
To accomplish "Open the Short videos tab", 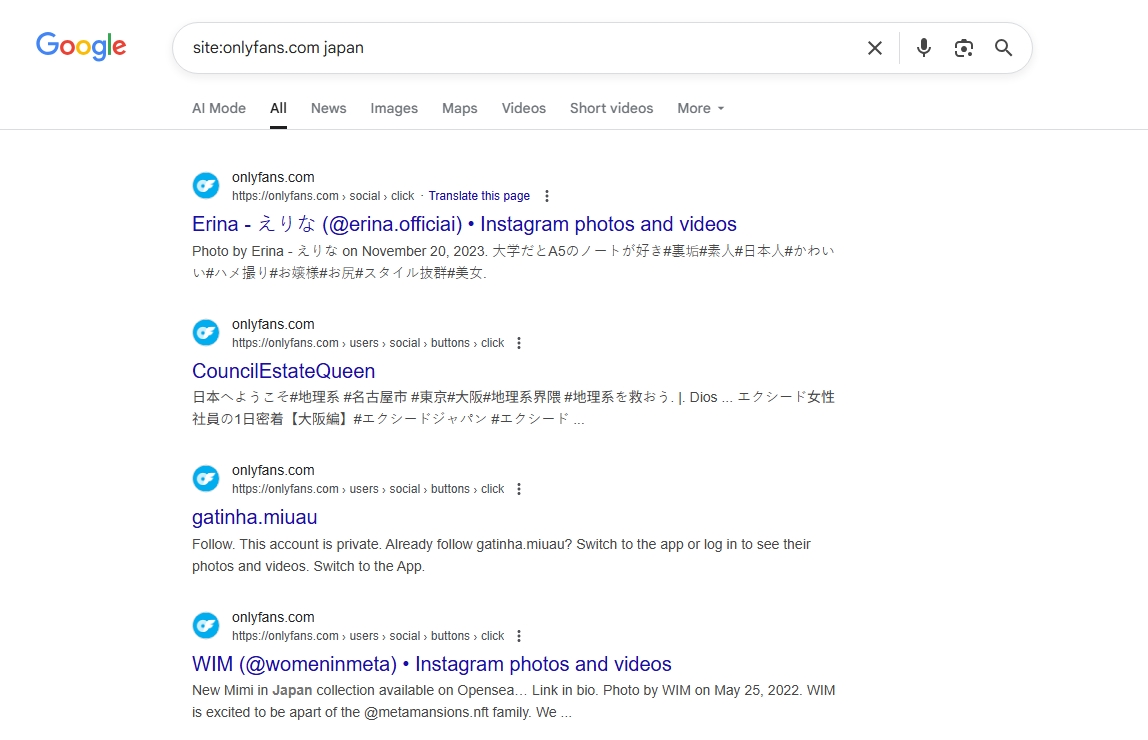I will pos(611,108).
